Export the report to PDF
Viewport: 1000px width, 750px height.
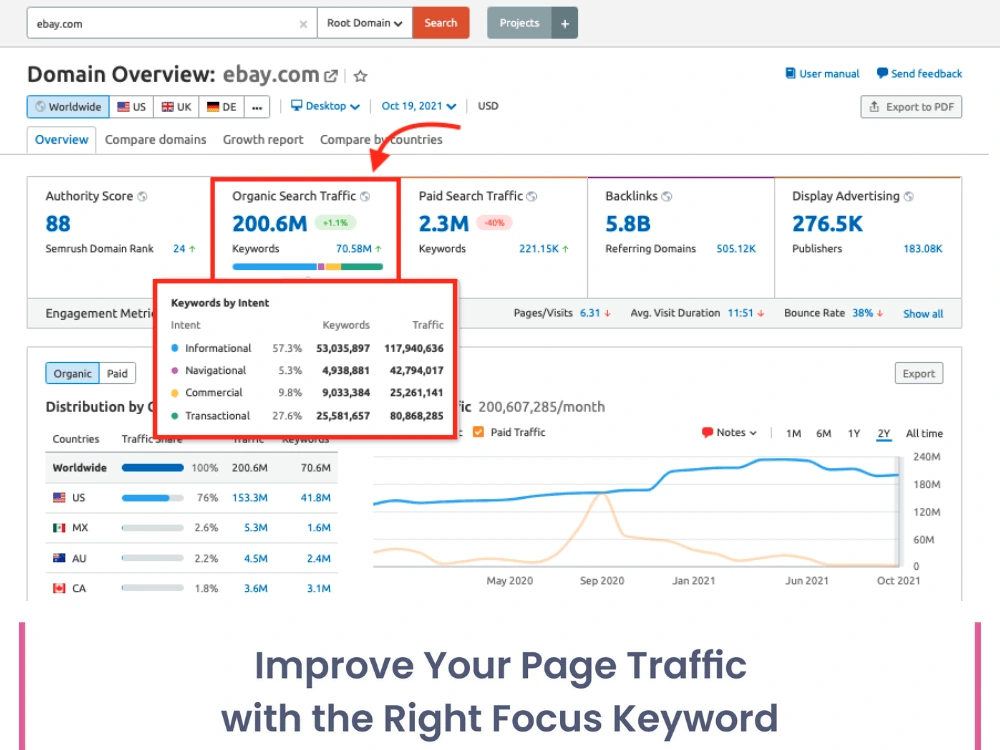pyautogui.click(x=911, y=107)
